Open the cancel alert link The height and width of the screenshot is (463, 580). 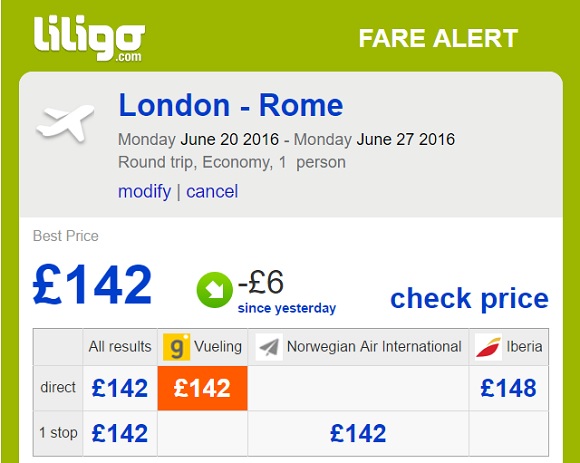212,192
